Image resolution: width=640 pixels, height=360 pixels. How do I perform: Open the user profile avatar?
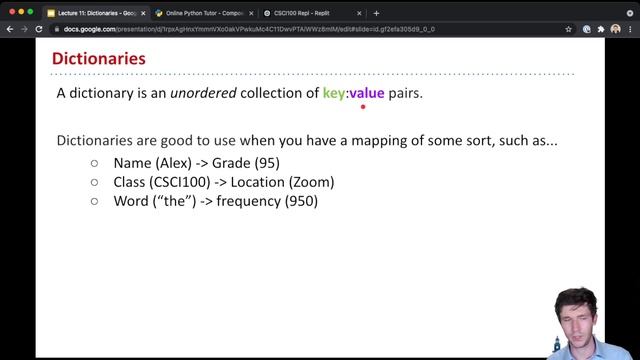pyautogui.click(x=616, y=29)
